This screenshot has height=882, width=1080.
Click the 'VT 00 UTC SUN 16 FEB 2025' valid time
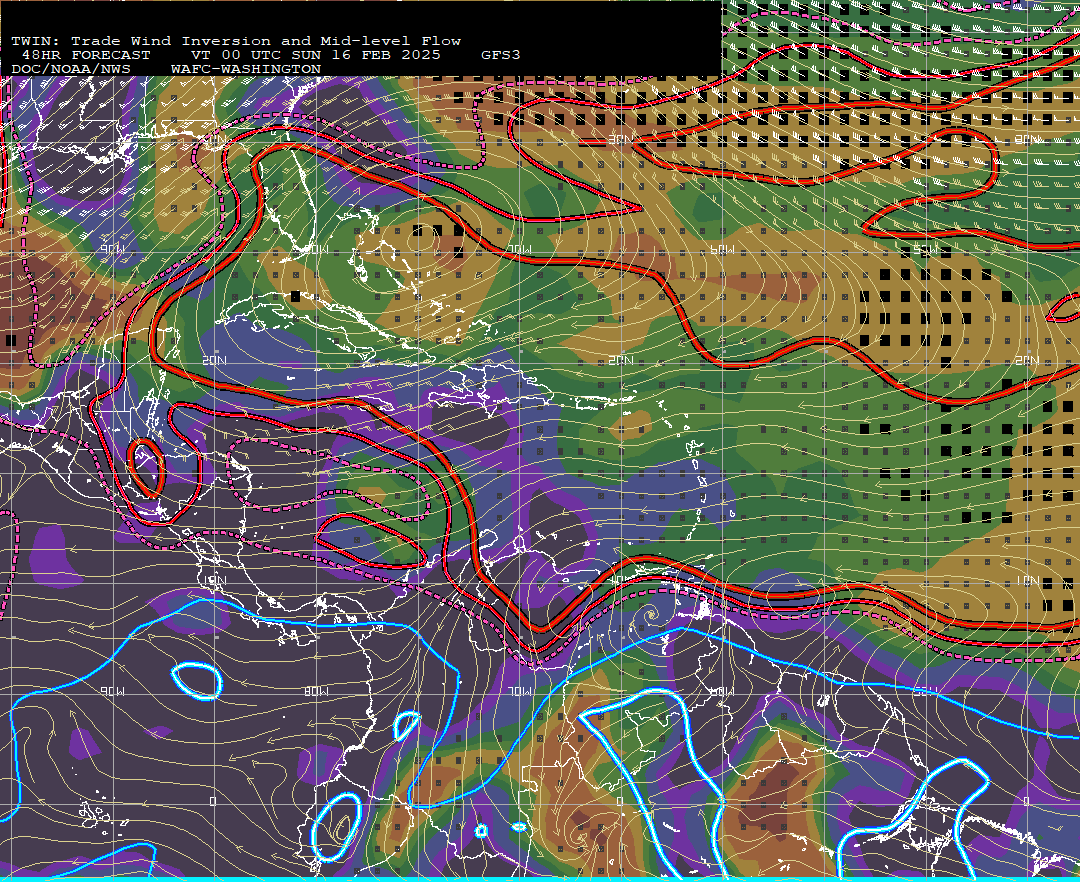[315, 55]
